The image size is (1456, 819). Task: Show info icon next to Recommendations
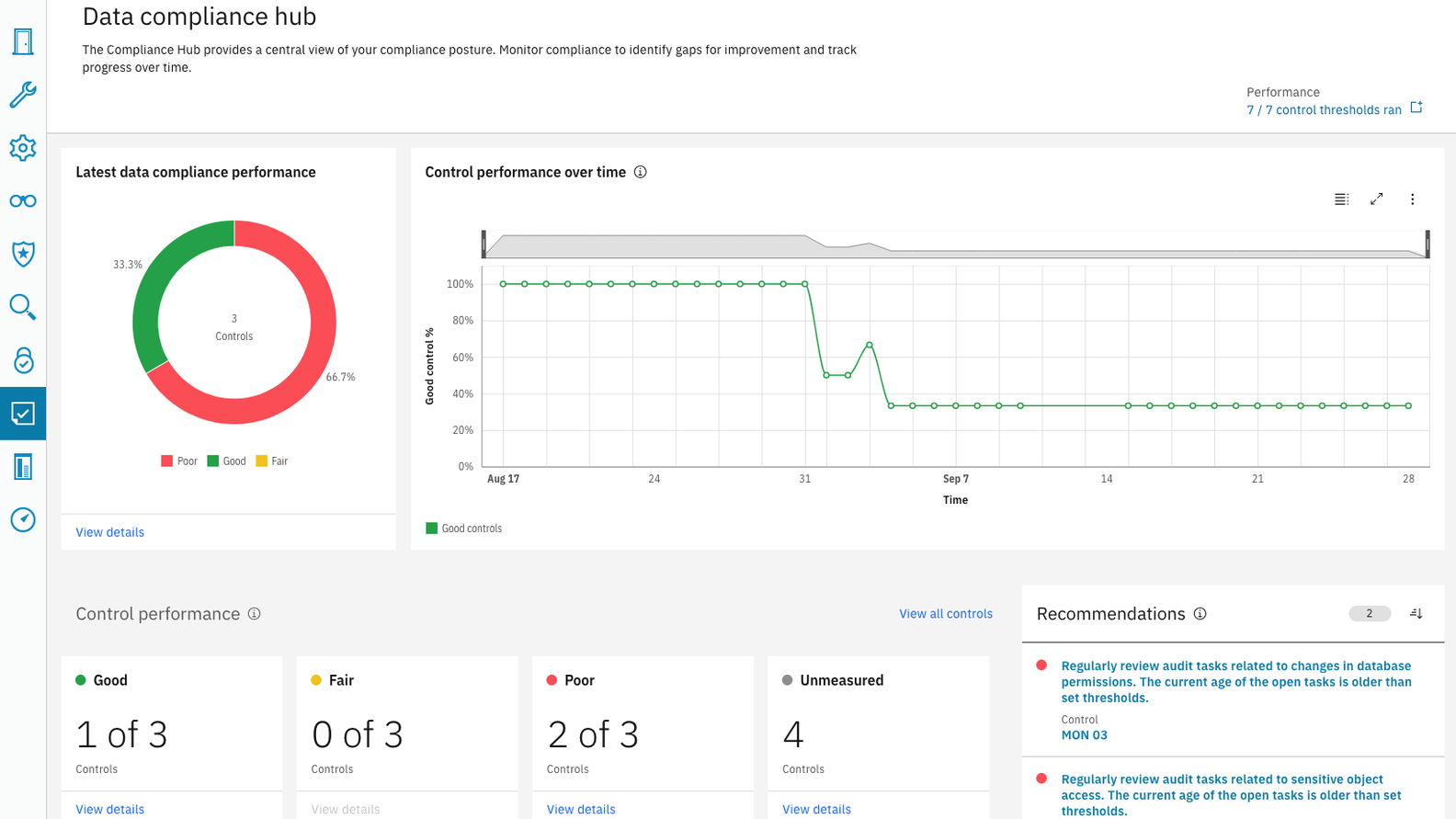coord(1200,614)
